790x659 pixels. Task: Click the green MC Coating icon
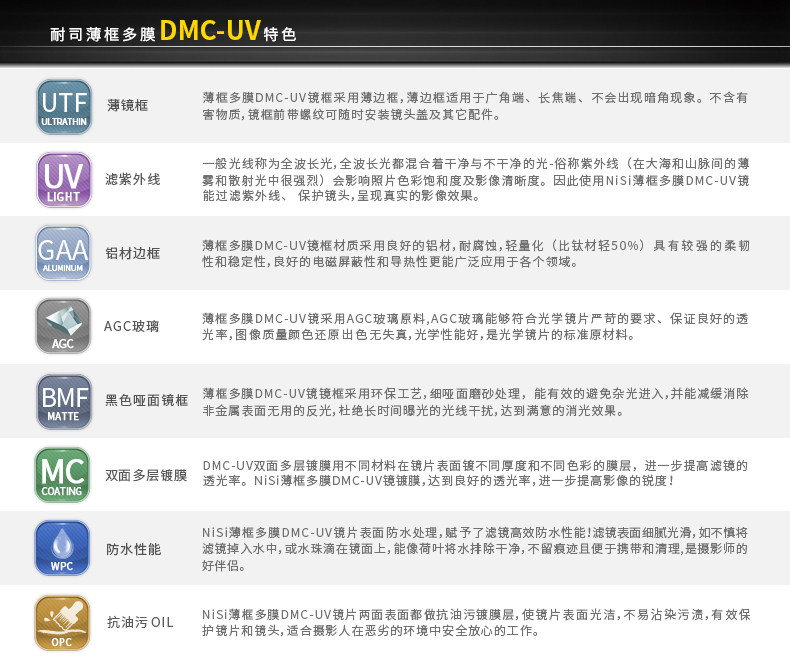62,475
